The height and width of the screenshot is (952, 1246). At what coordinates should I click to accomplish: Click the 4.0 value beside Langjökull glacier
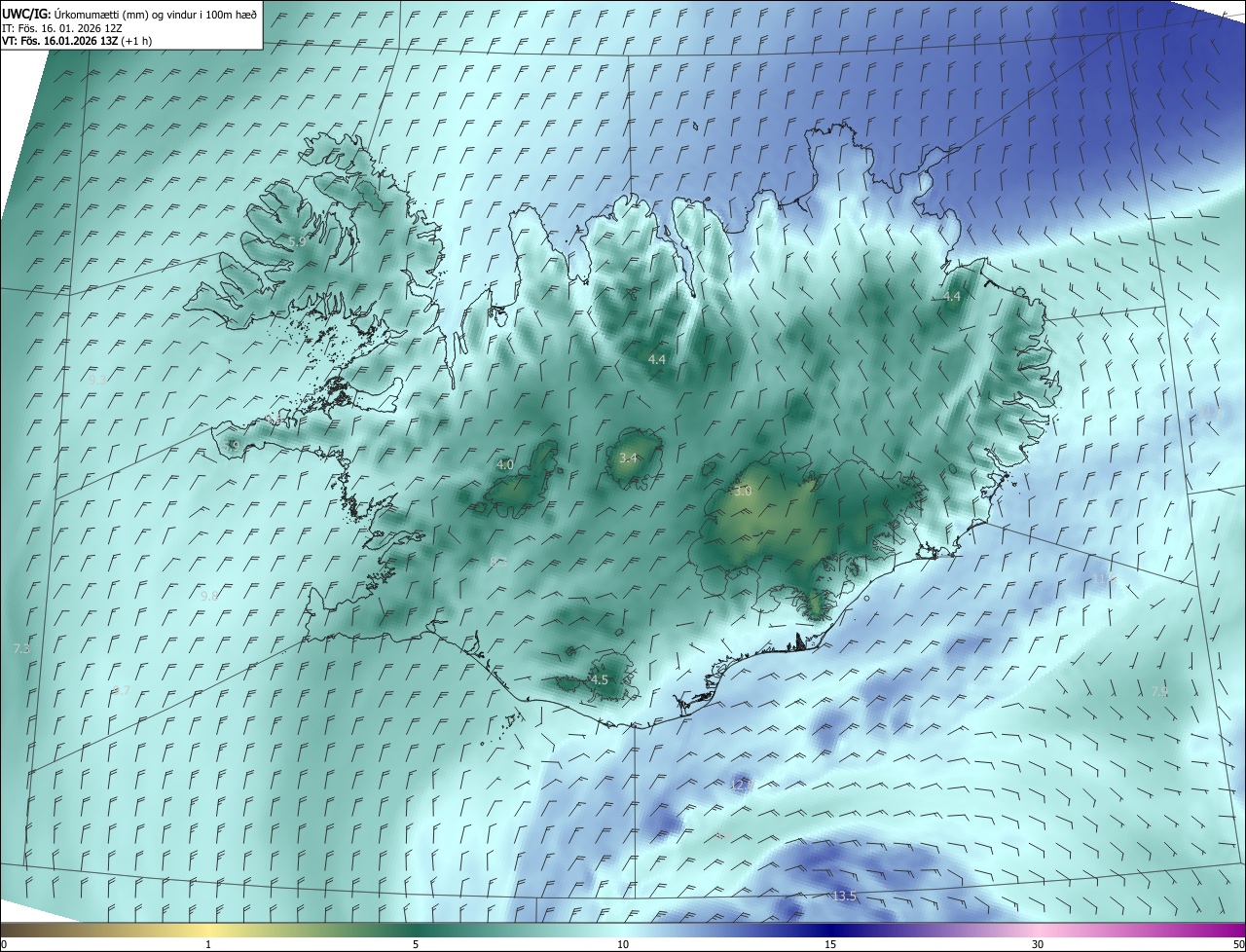[x=504, y=465]
